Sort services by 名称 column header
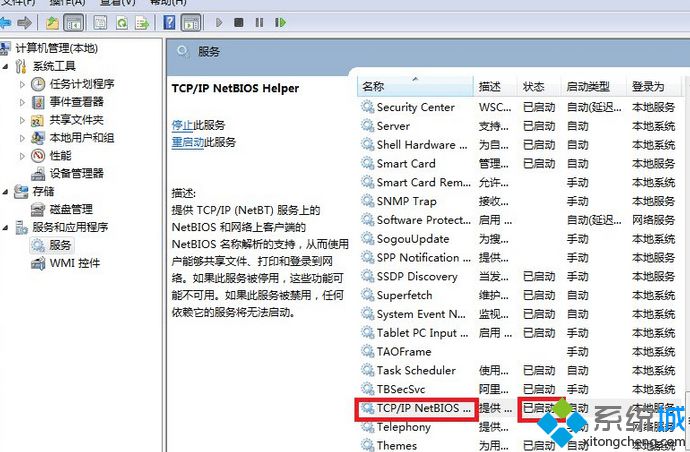This screenshot has width=690, height=452. point(373,87)
